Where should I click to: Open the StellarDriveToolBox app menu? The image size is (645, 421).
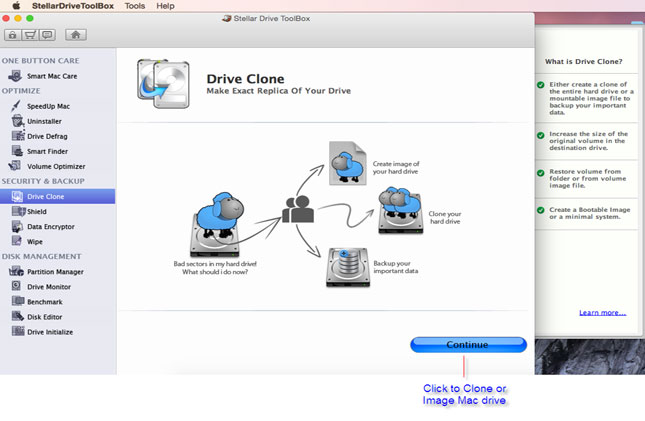[x=72, y=6]
